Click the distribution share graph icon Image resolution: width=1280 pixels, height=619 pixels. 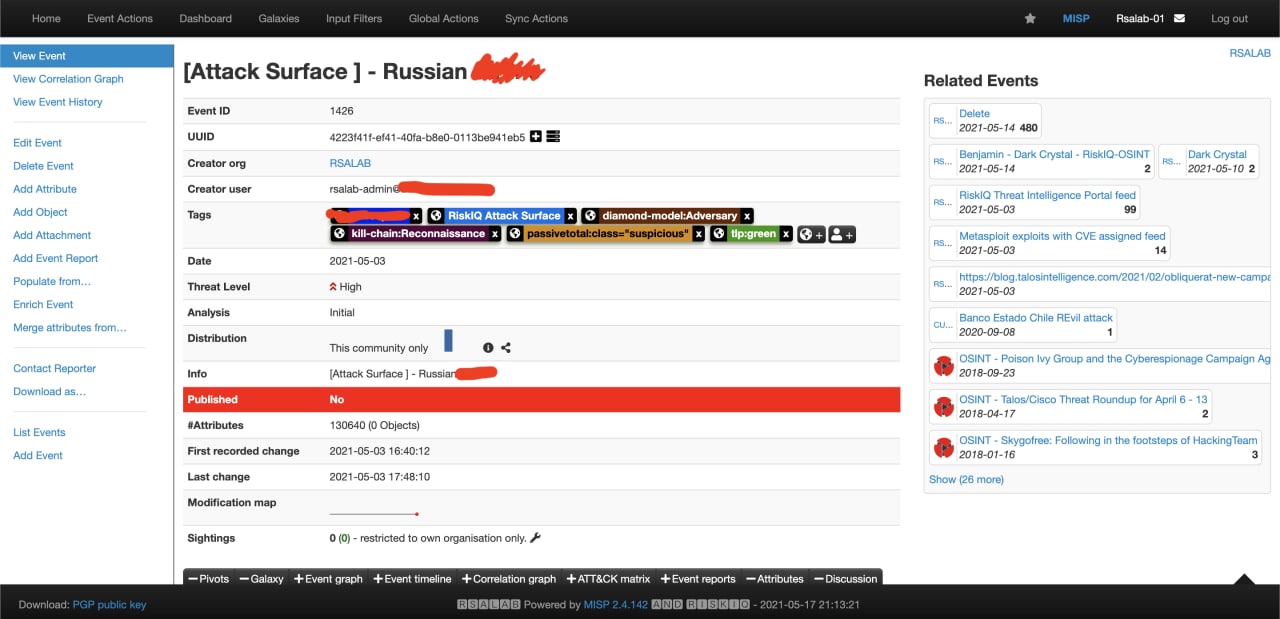[506, 348]
